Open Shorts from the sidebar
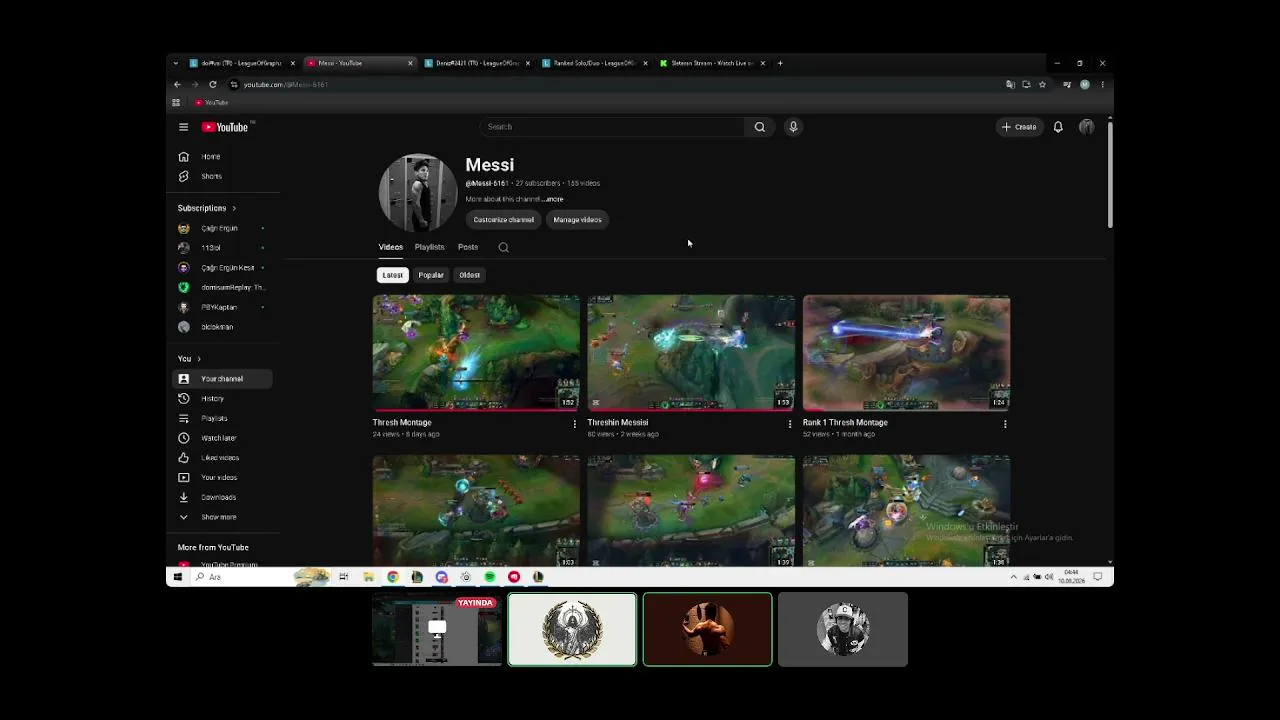Image resolution: width=1280 pixels, height=720 pixels. point(211,176)
